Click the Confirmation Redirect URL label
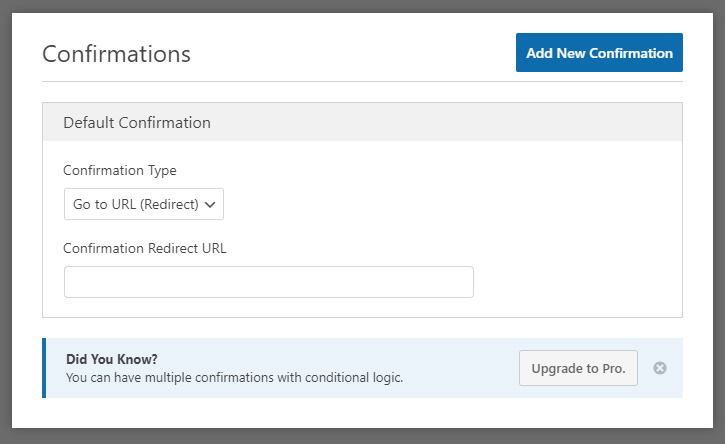 click(145, 248)
